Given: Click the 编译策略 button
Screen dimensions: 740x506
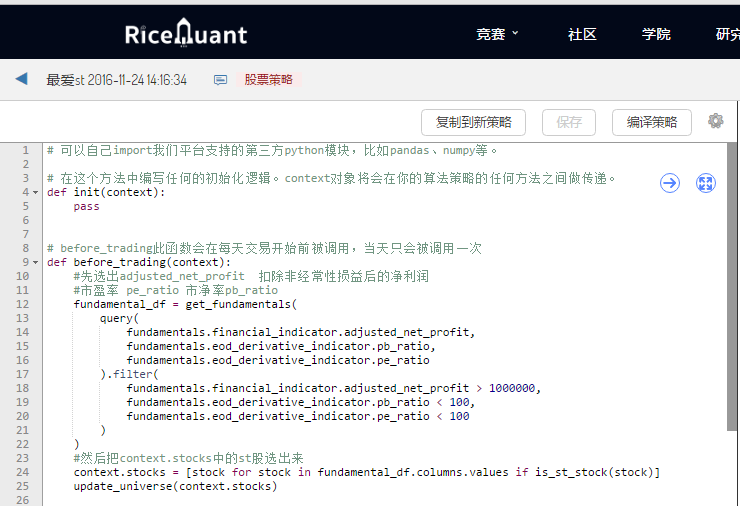Looking at the screenshot, I should coord(652,122).
